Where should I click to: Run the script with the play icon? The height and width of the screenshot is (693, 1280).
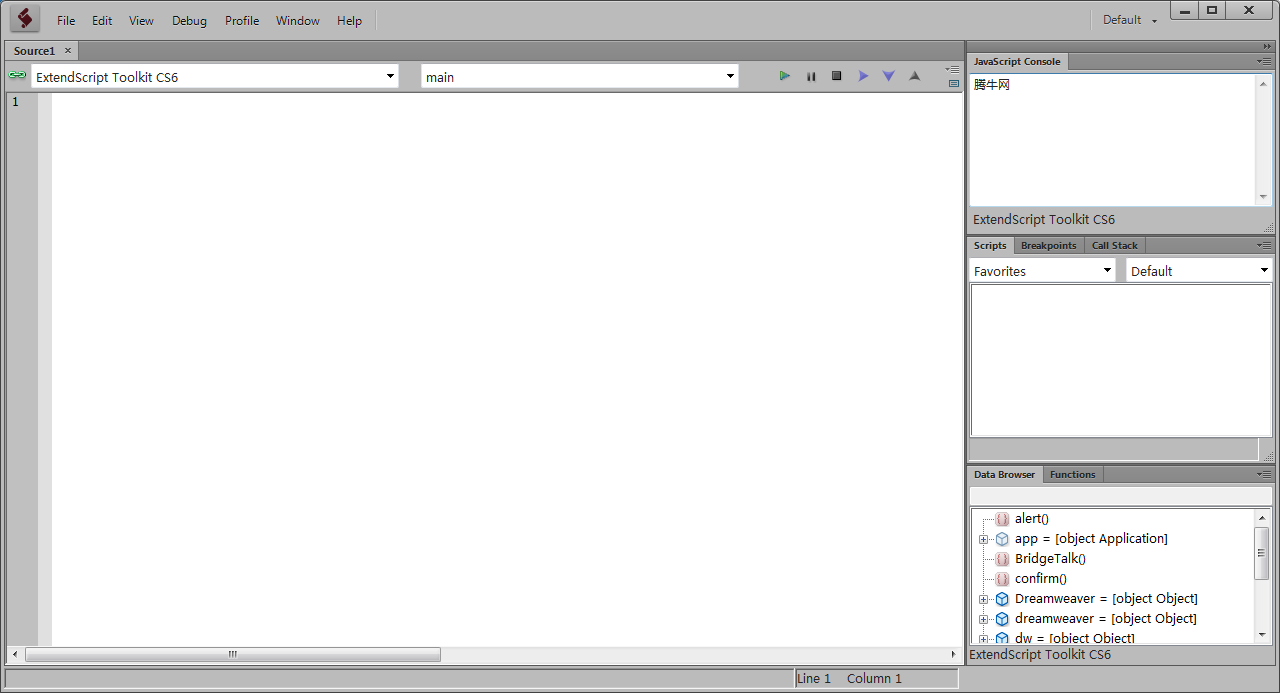click(785, 76)
